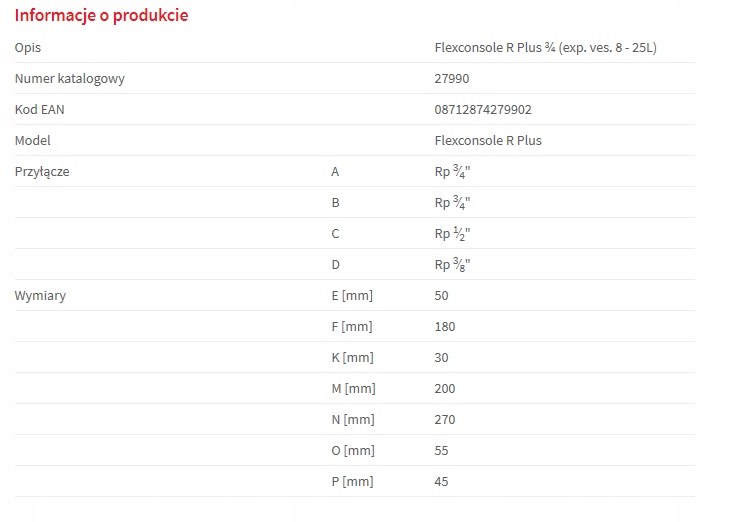Click the Flexconsole R Plus ¾ description text
Image resolution: width=730 pixels, height=522 pixels.
click(545, 48)
